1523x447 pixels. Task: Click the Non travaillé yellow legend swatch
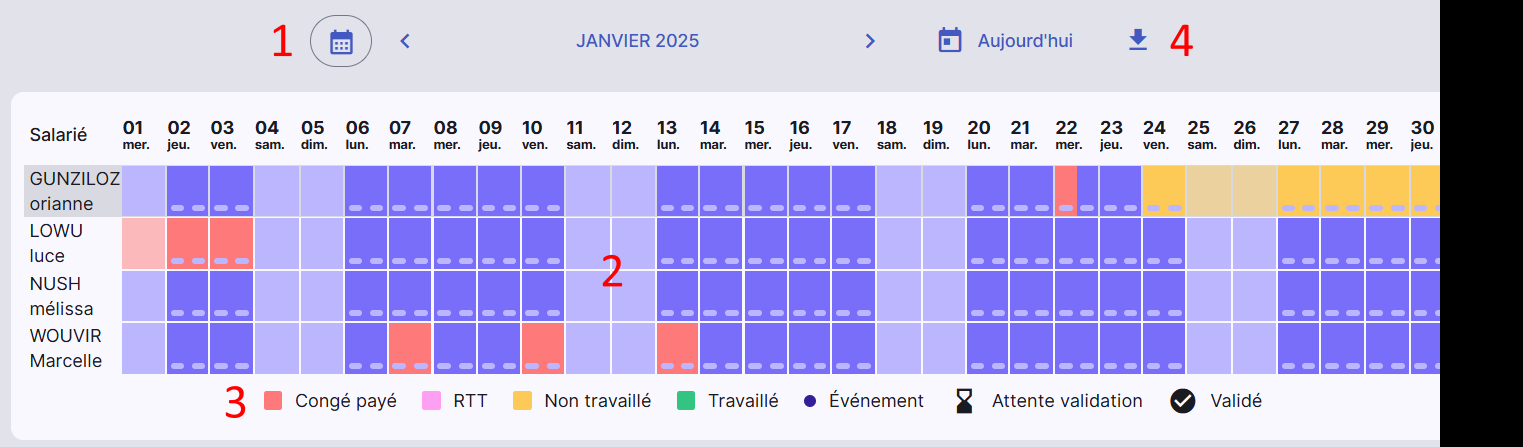523,401
